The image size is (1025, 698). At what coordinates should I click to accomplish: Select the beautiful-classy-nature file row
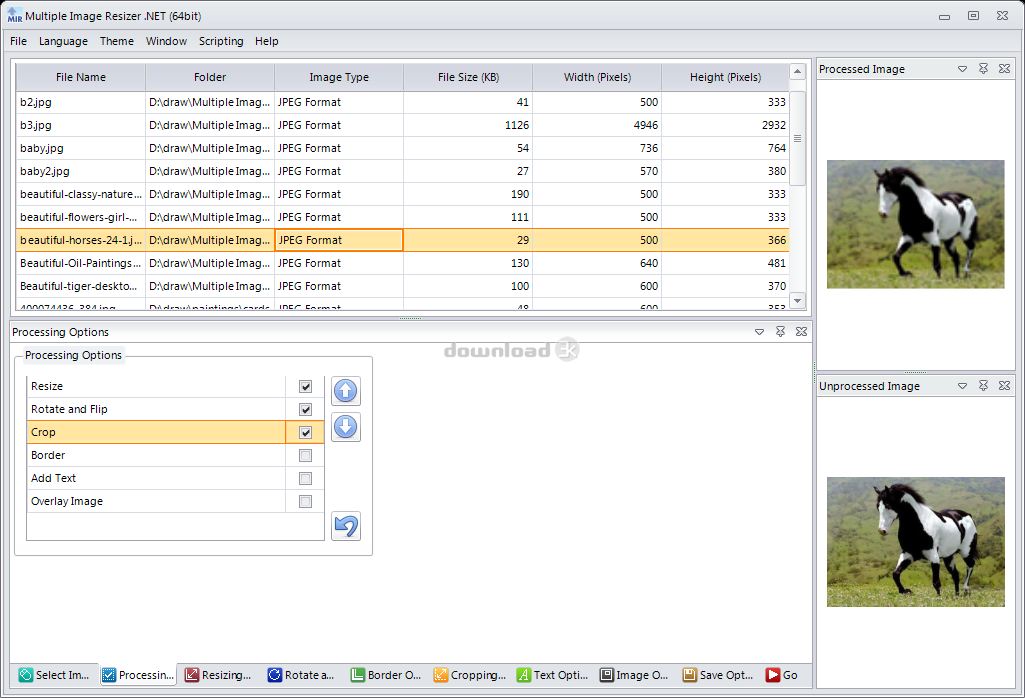click(x=403, y=194)
